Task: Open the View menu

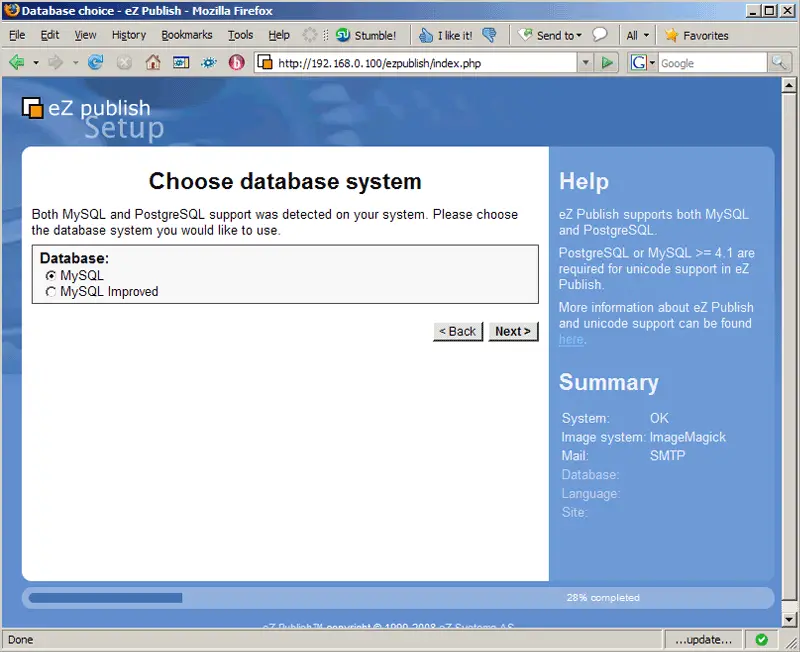Action: [x=85, y=35]
